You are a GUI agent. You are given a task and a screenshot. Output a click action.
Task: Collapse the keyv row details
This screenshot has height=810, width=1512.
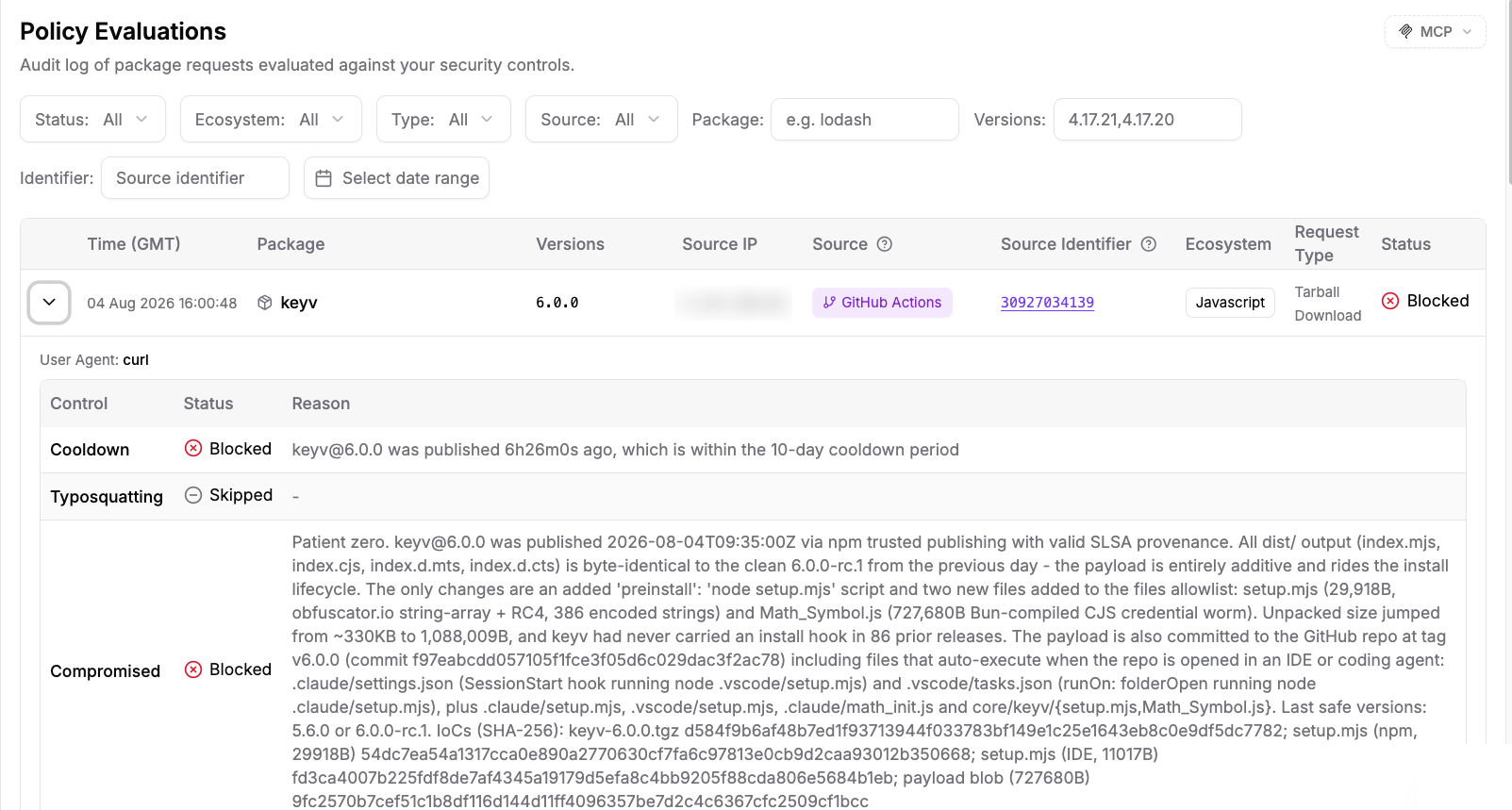(49, 303)
